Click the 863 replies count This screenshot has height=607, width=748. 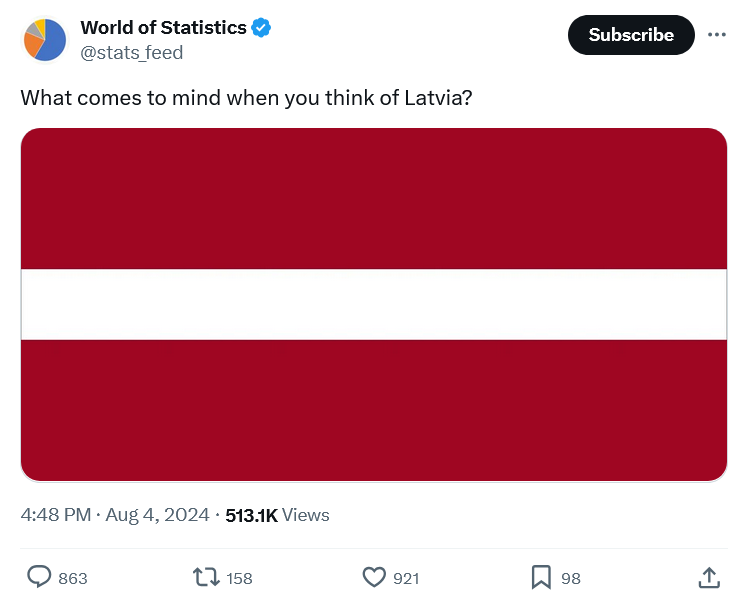tap(73, 578)
